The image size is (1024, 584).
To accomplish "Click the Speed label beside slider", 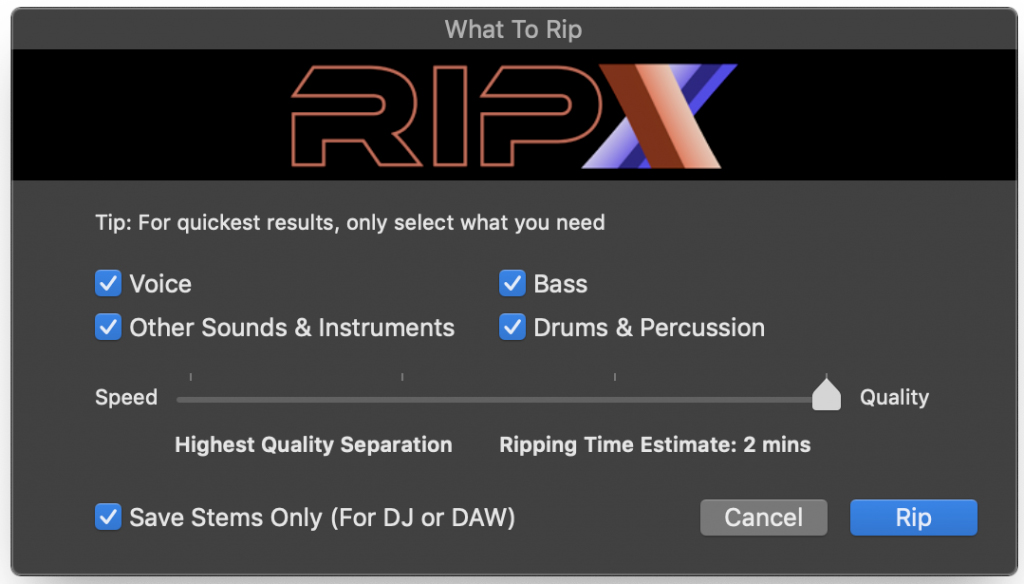I will point(126,397).
